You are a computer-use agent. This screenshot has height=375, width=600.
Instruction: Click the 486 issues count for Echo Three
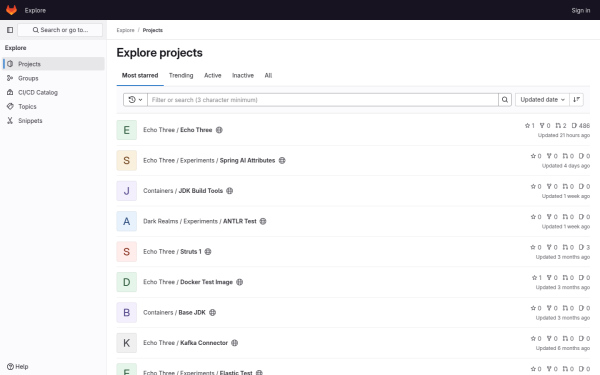point(580,126)
